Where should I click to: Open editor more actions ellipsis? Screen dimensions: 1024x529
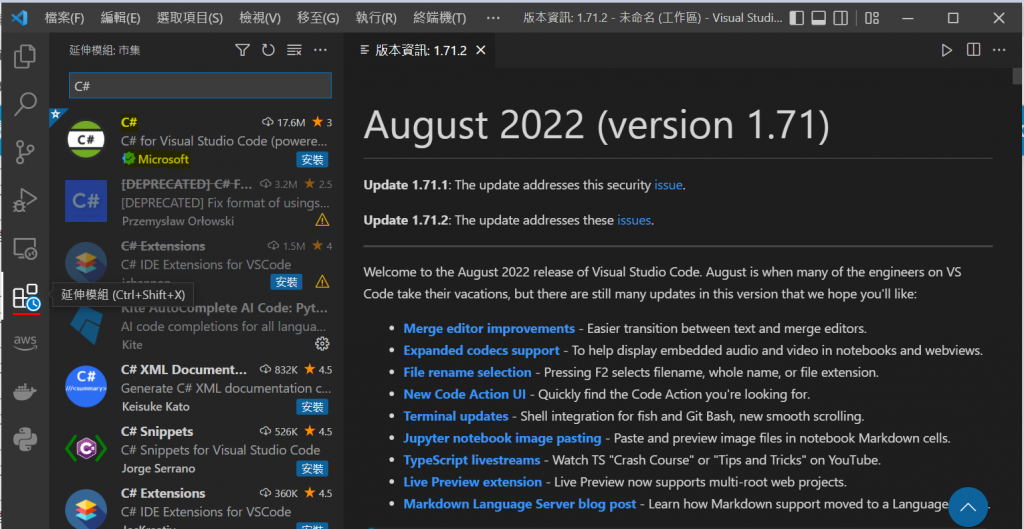pyautogui.click(x=999, y=50)
